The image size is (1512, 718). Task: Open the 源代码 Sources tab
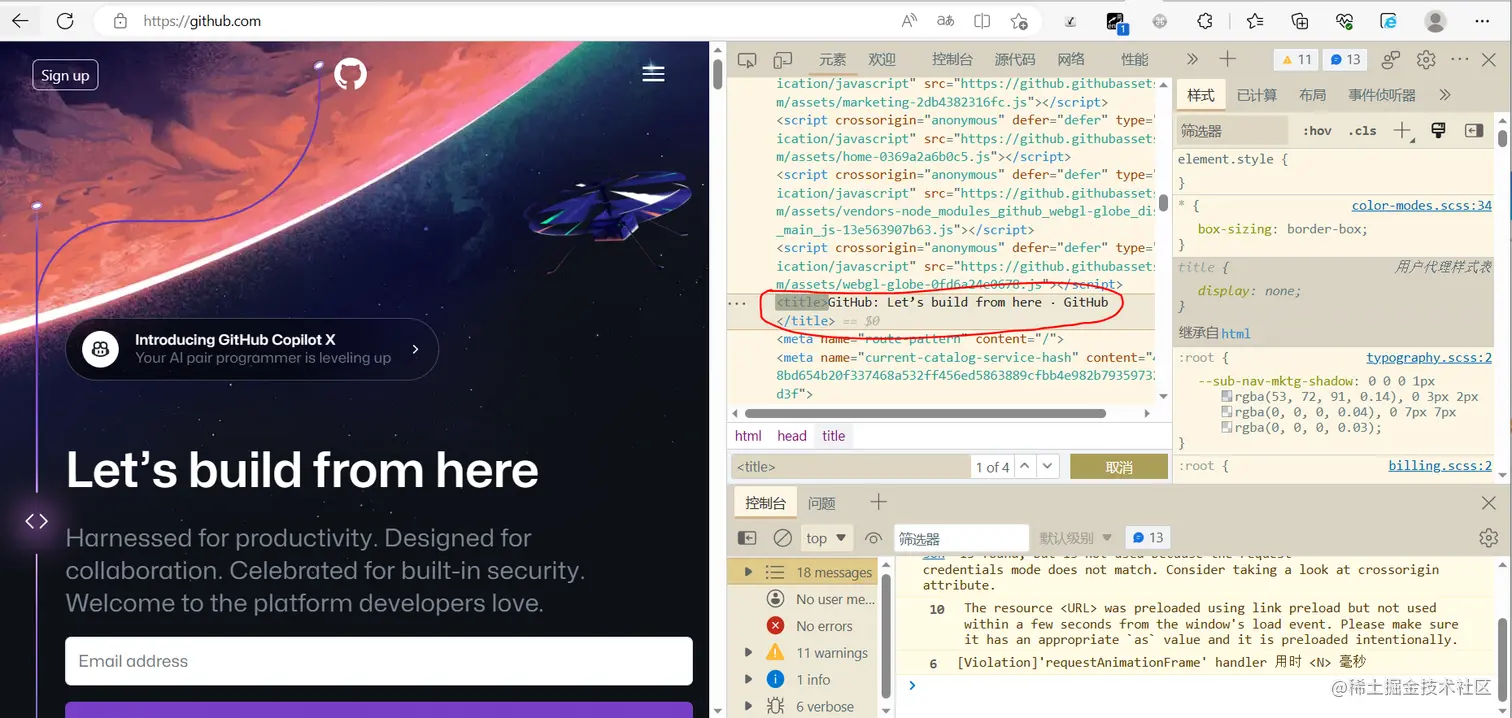pyautogui.click(x=1015, y=60)
